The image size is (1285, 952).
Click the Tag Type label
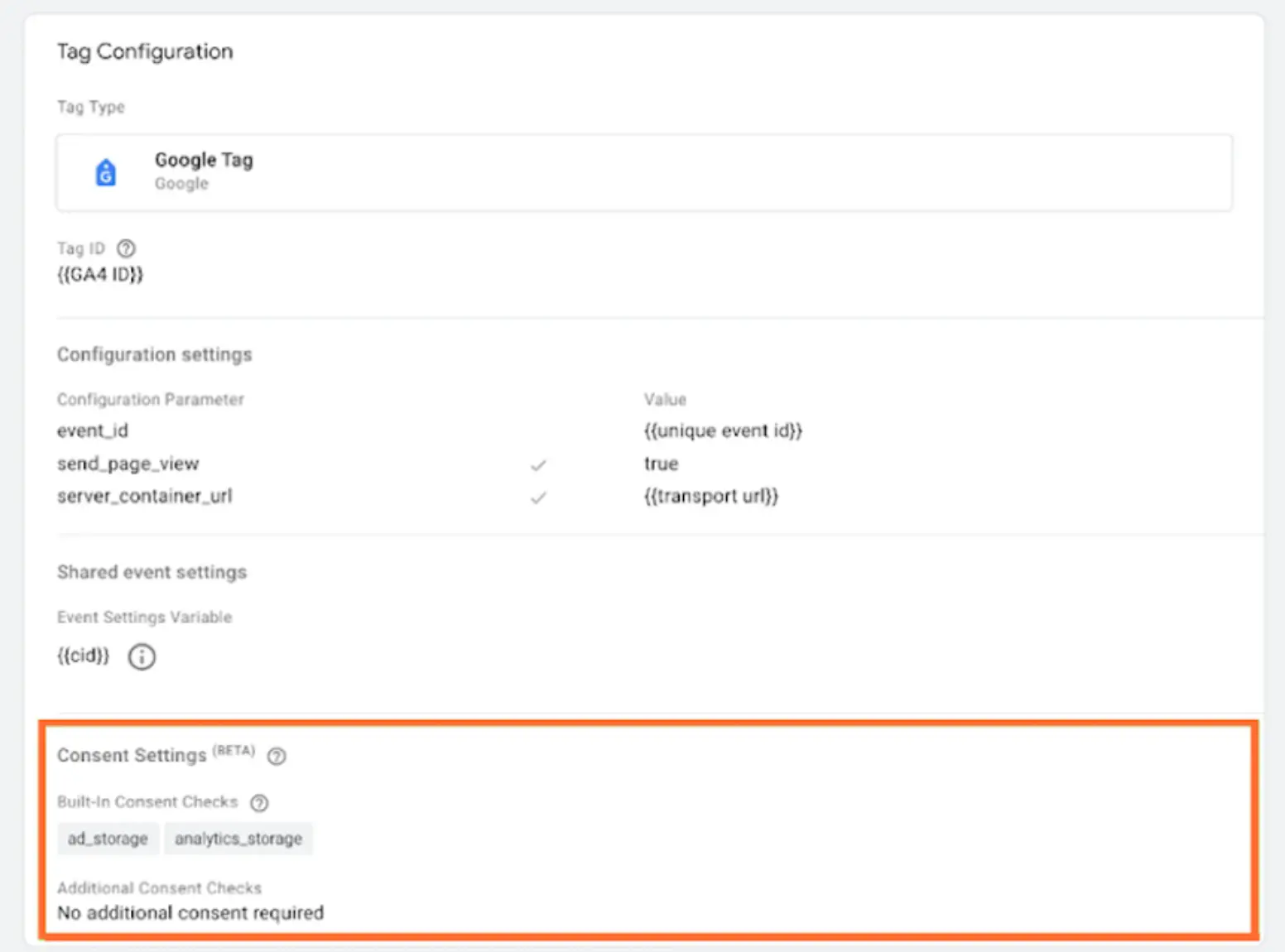tap(91, 107)
